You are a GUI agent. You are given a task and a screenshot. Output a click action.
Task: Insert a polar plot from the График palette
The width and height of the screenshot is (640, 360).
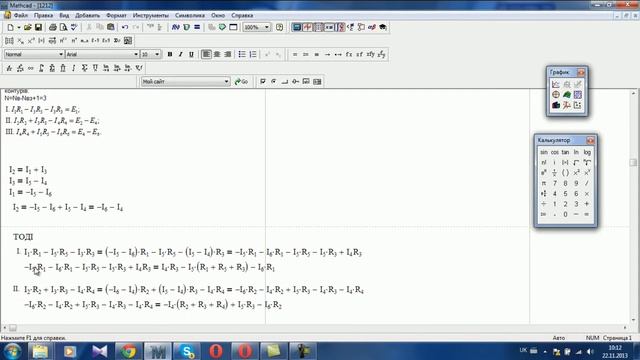pyautogui.click(x=556, y=95)
